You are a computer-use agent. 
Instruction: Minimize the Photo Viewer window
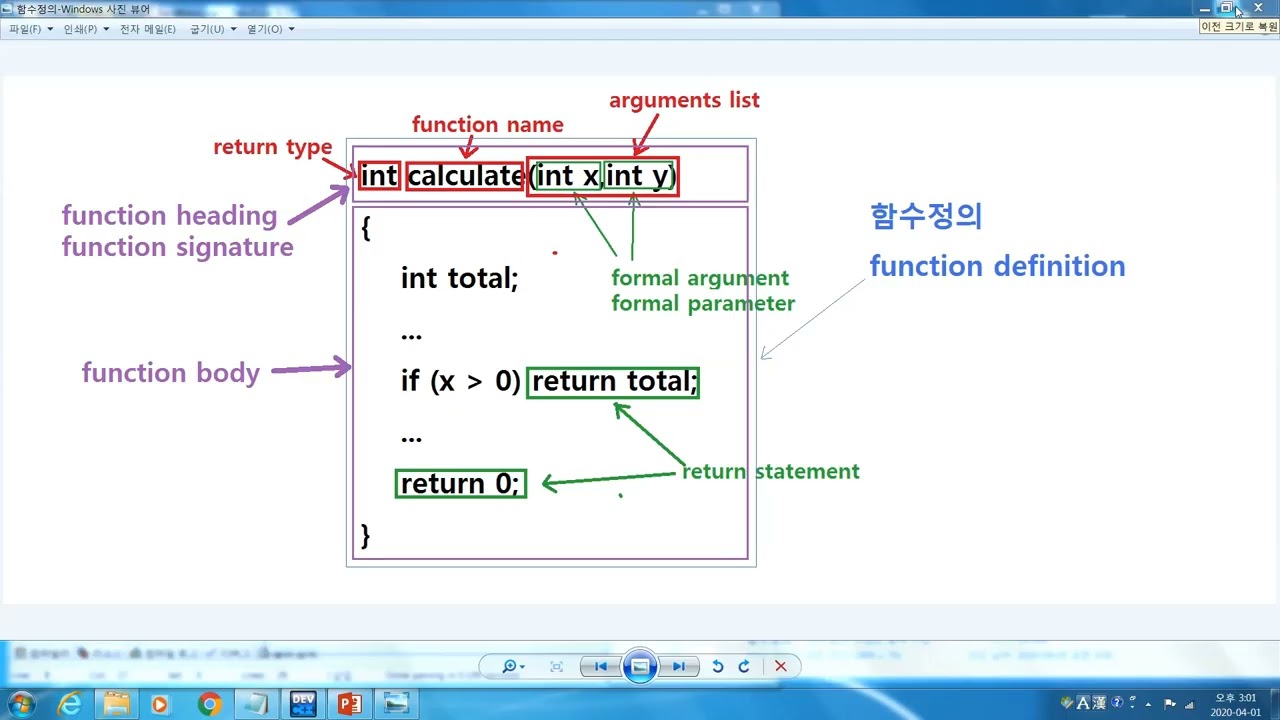point(1205,8)
